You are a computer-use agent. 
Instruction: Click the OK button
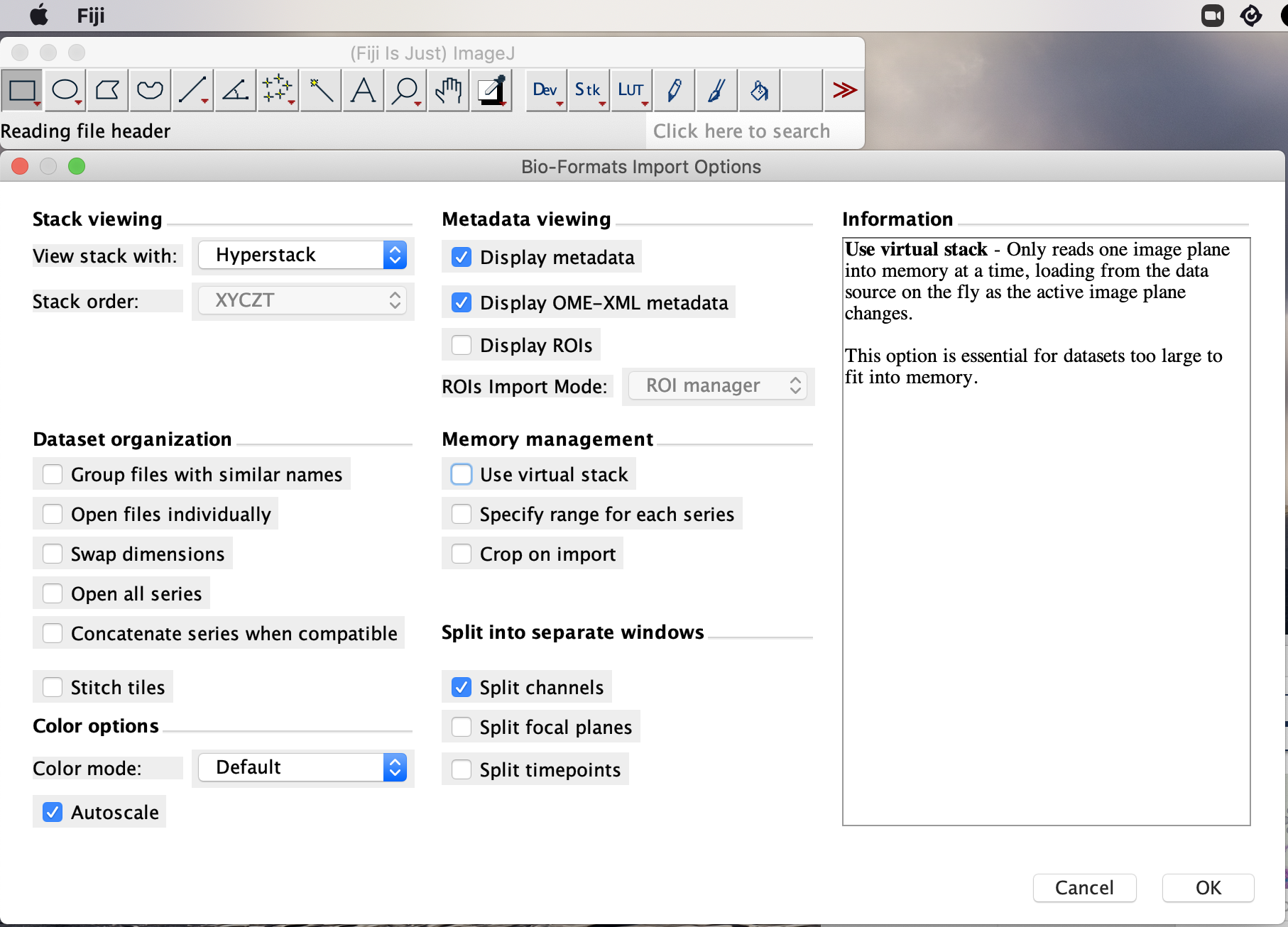click(1208, 888)
